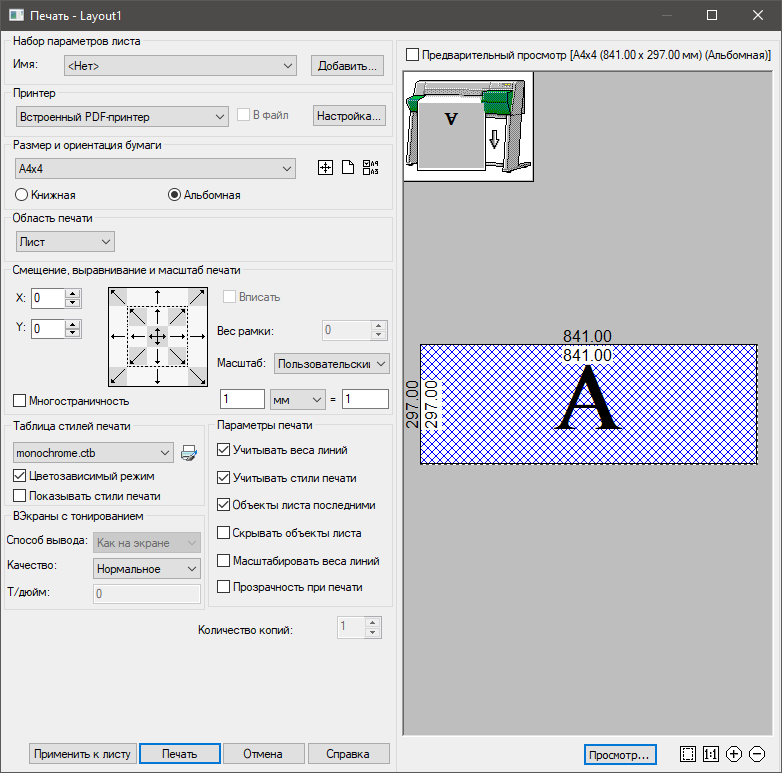This screenshot has height=773, width=782.
Task: Click the crosshair icon beside the A4x4 paper size
Action: pyautogui.click(x=325, y=168)
